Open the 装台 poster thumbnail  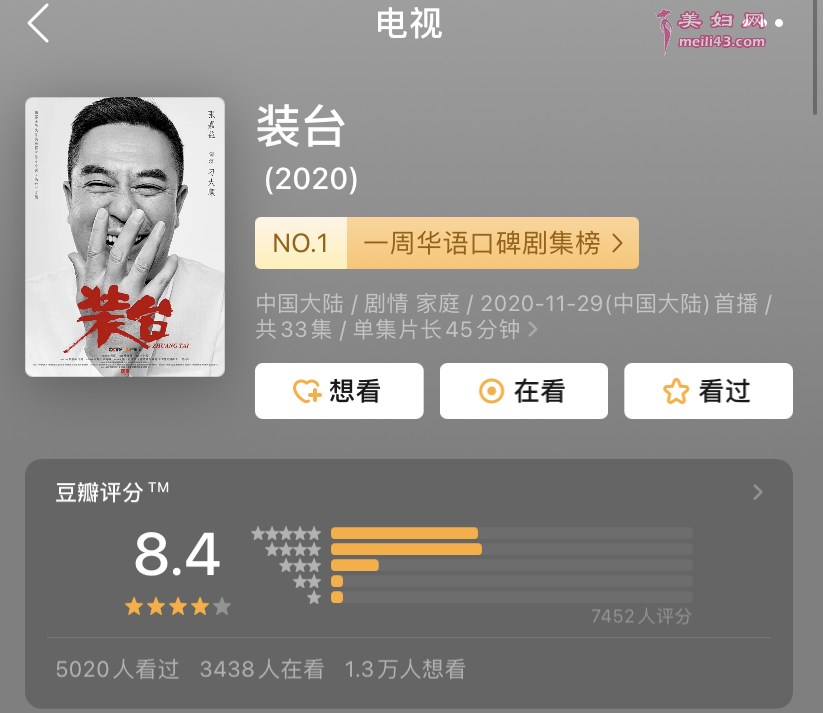tap(125, 237)
